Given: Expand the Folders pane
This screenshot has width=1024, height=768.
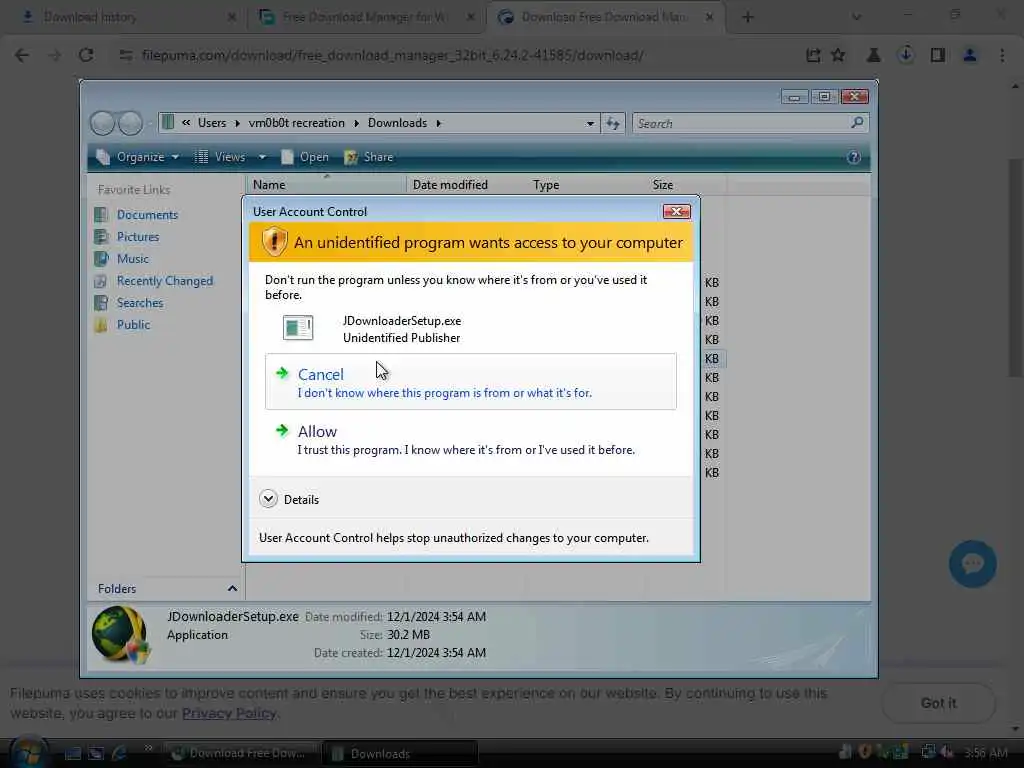Looking at the screenshot, I should 232,588.
